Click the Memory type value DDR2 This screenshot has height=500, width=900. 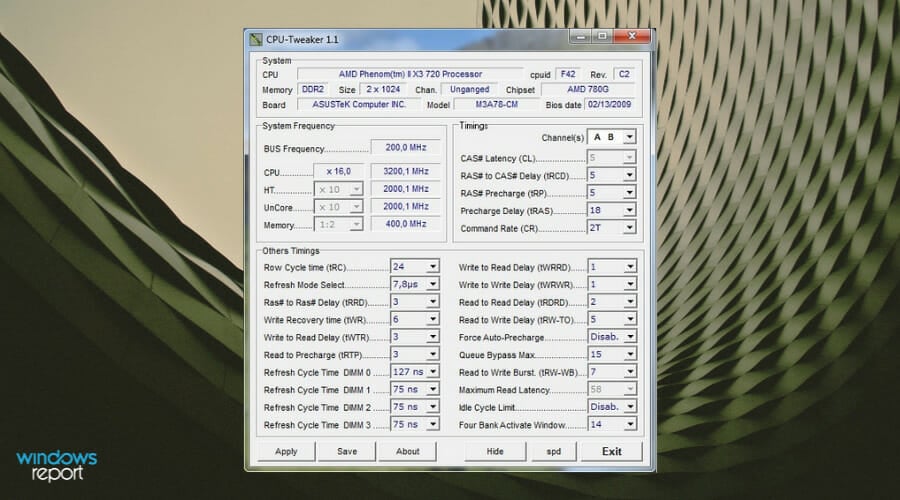(x=313, y=90)
